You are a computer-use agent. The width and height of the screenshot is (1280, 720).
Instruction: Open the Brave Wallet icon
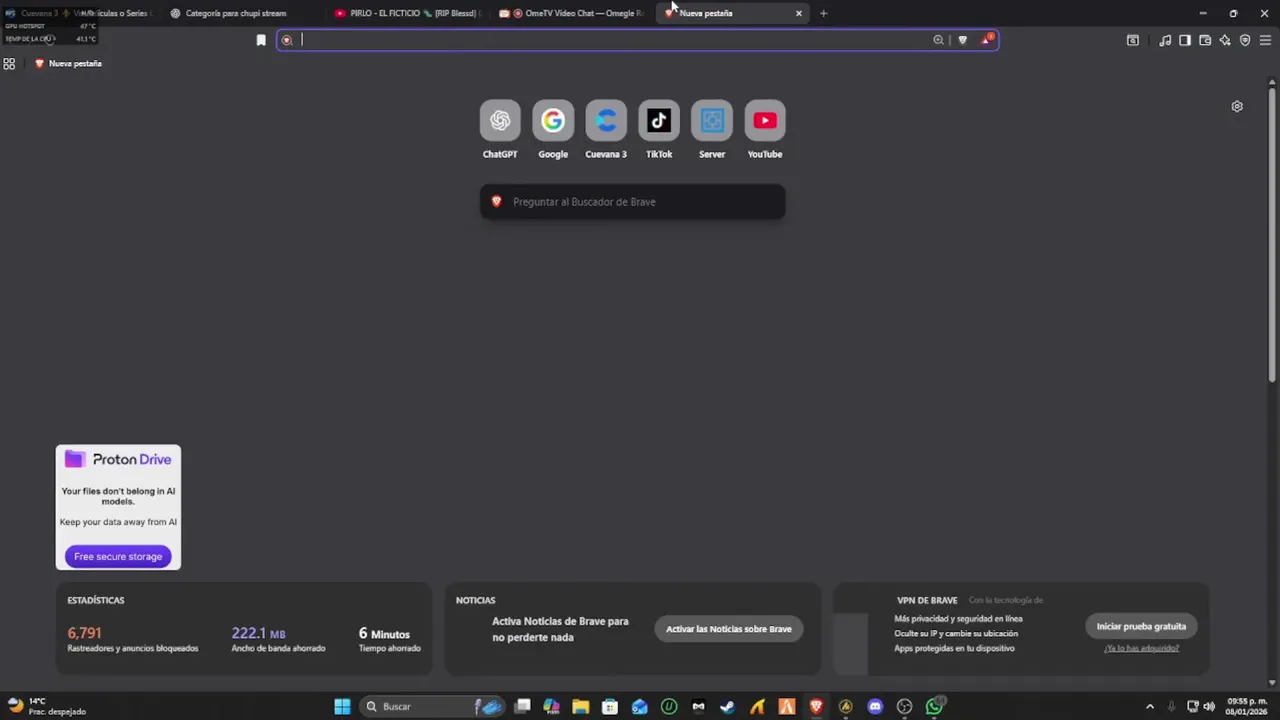[1205, 40]
